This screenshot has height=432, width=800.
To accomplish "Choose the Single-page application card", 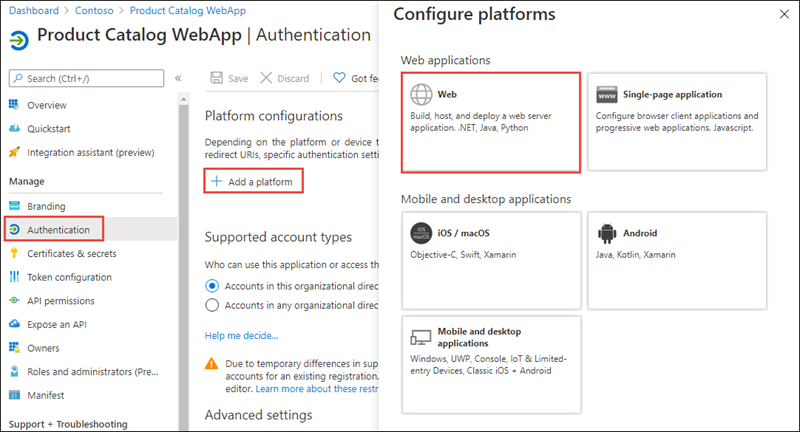I will [677, 121].
